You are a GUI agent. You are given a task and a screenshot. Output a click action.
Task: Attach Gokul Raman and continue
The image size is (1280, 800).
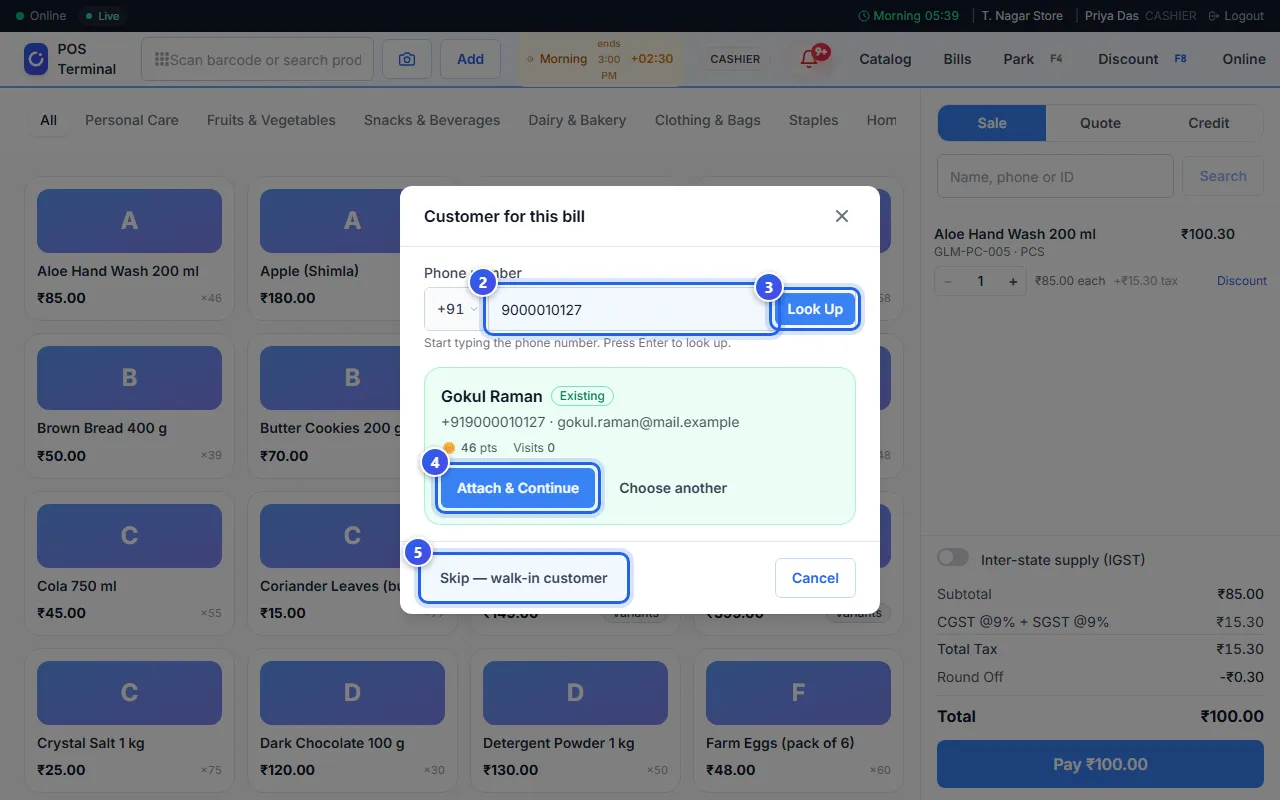tap(518, 488)
